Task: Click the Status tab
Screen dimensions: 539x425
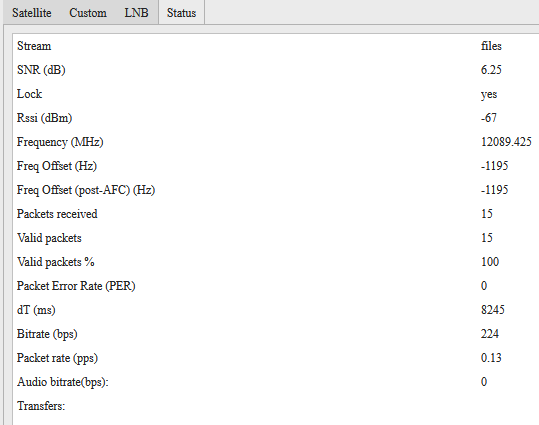Action: pos(182,13)
